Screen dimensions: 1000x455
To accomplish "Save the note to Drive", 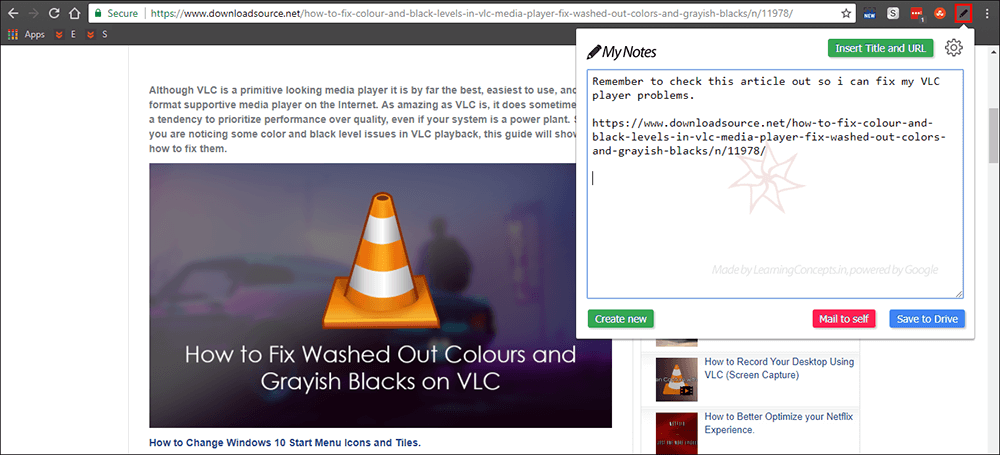I will (x=927, y=318).
